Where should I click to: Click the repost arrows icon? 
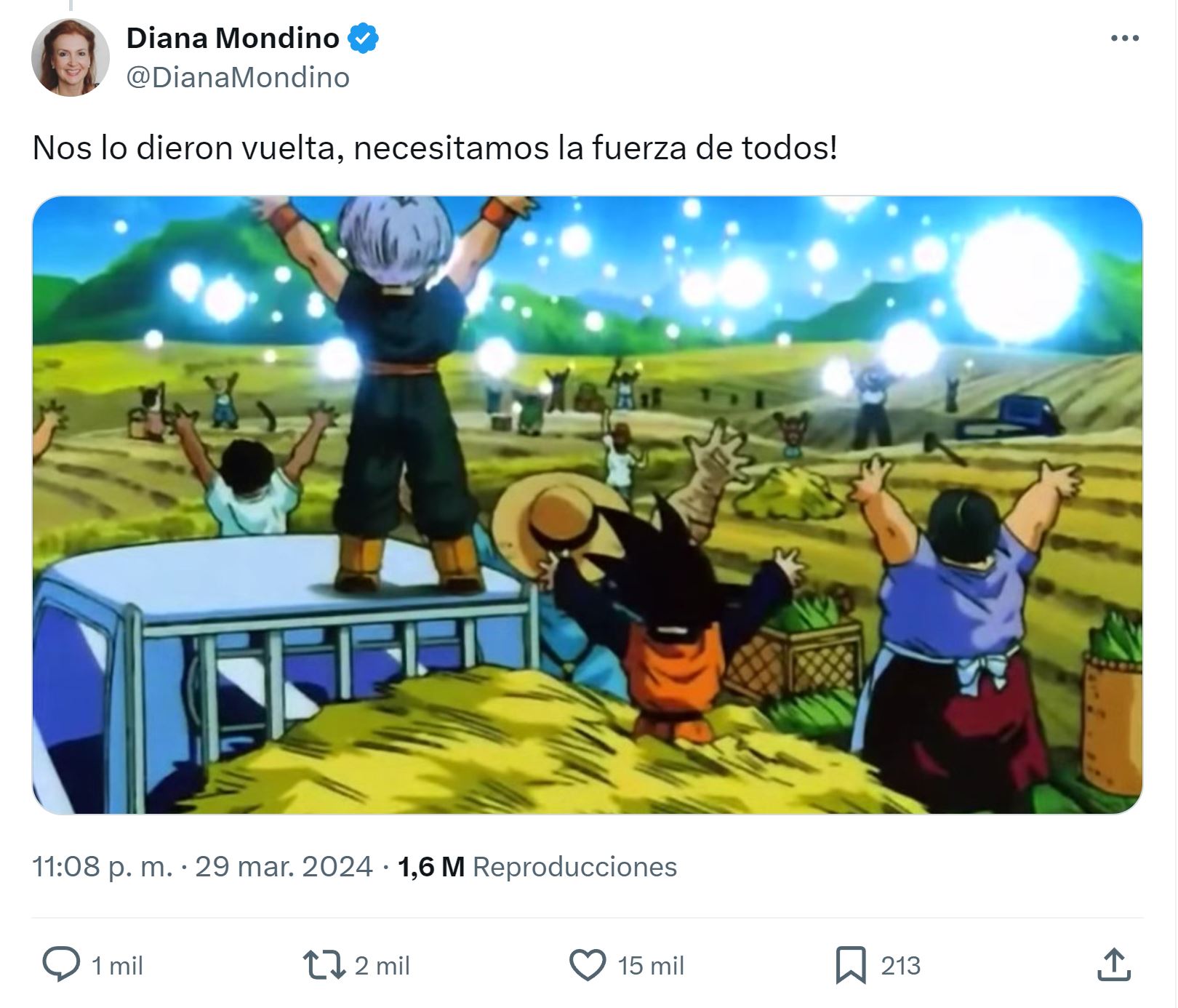(x=324, y=965)
